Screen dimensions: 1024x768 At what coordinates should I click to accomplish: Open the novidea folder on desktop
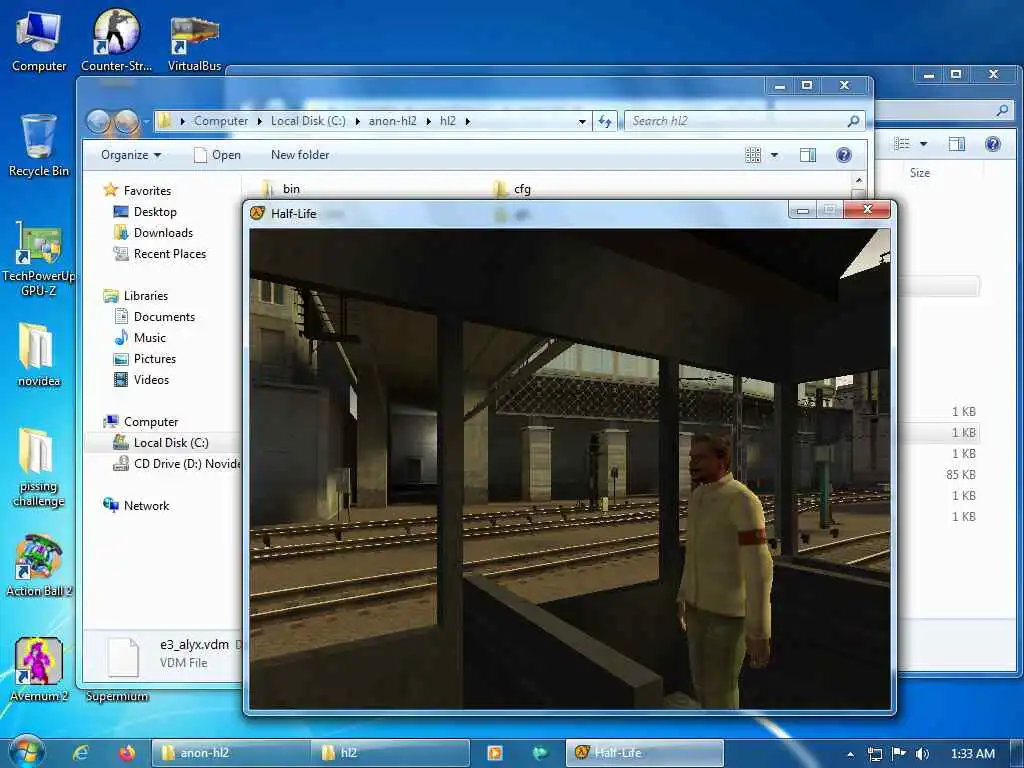[39, 354]
